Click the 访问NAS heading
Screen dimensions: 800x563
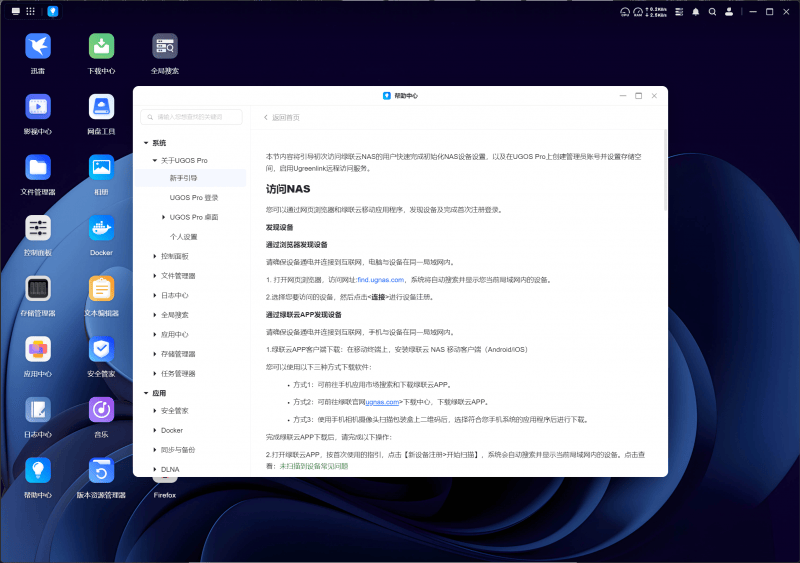coord(288,189)
